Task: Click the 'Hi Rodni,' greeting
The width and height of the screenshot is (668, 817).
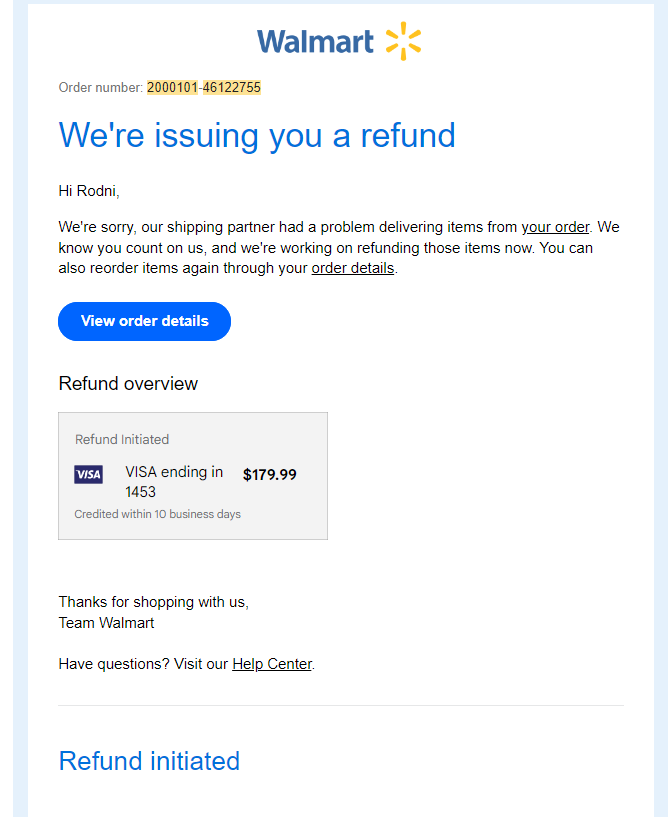Action: (x=89, y=191)
